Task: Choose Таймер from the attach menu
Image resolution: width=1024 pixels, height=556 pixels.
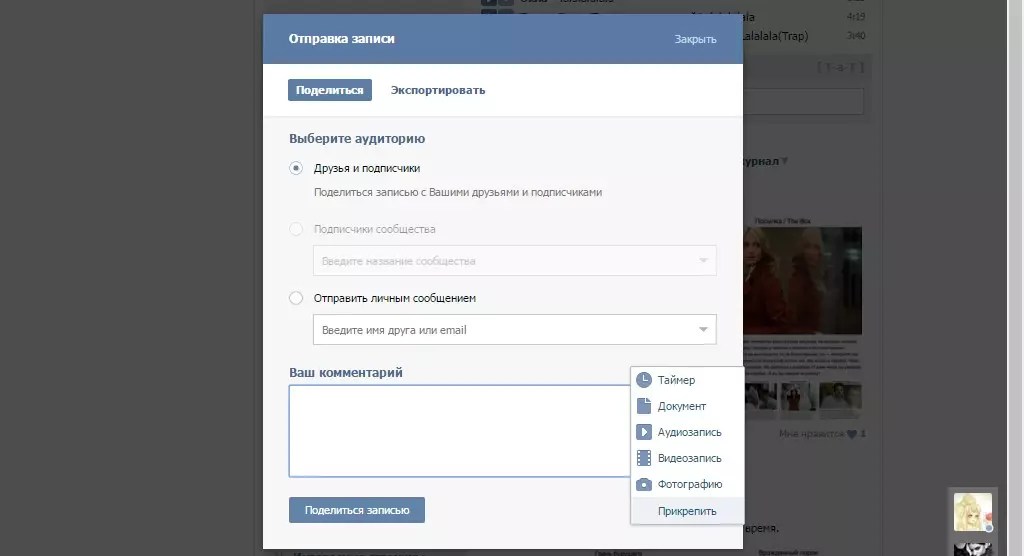Action: point(687,380)
